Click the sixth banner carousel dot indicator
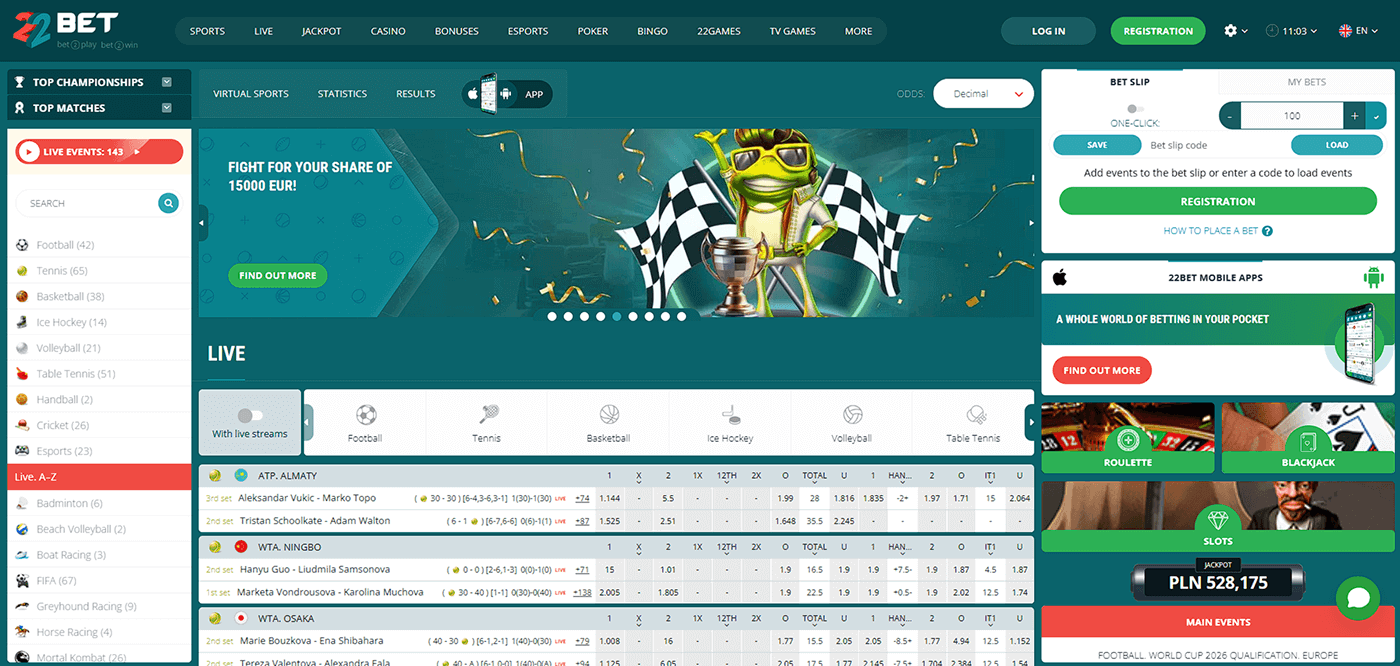Screen dimensions: 1400x666 coord(632,315)
